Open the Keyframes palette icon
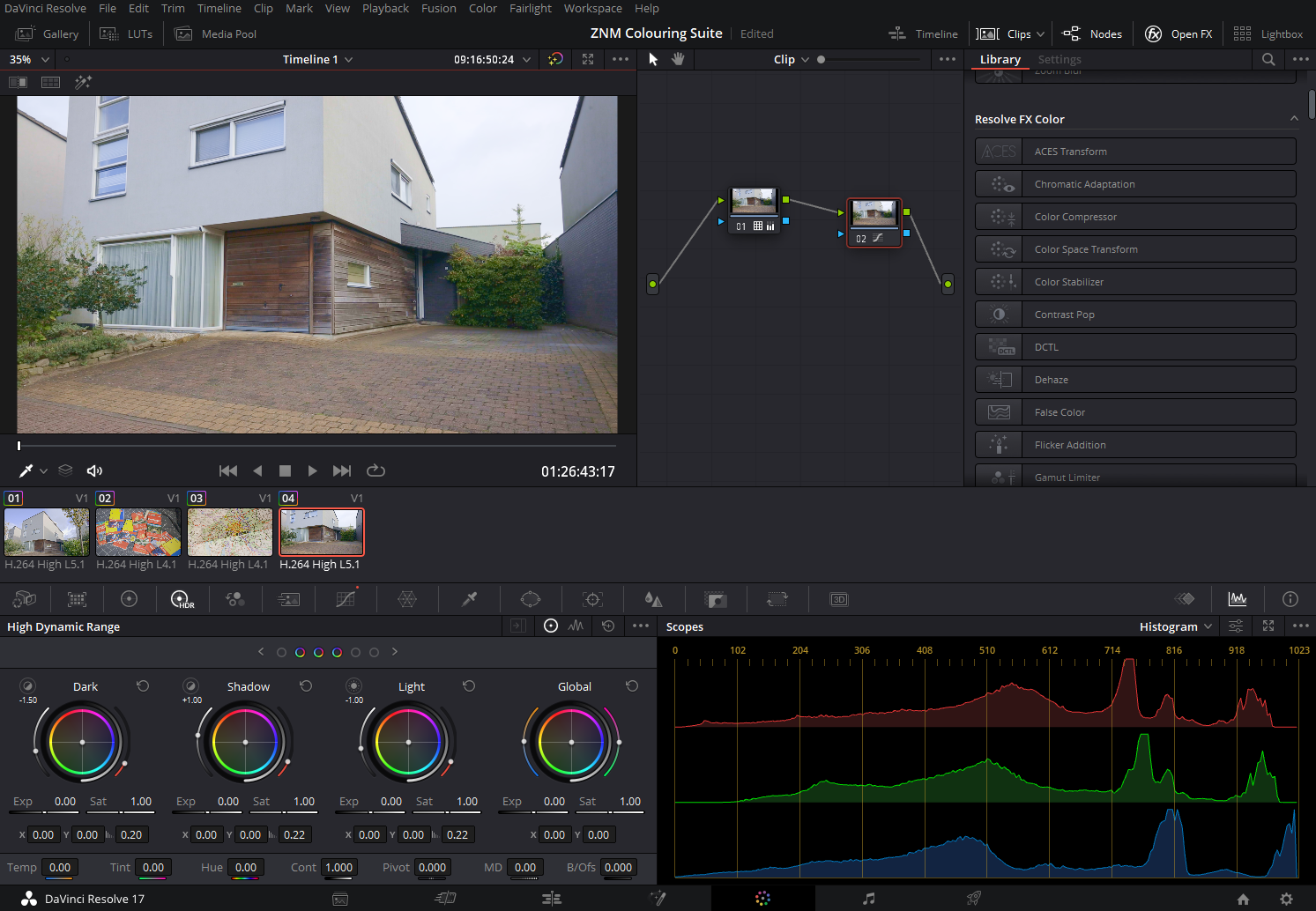This screenshot has height=911, width=1316. [x=1185, y=599]
